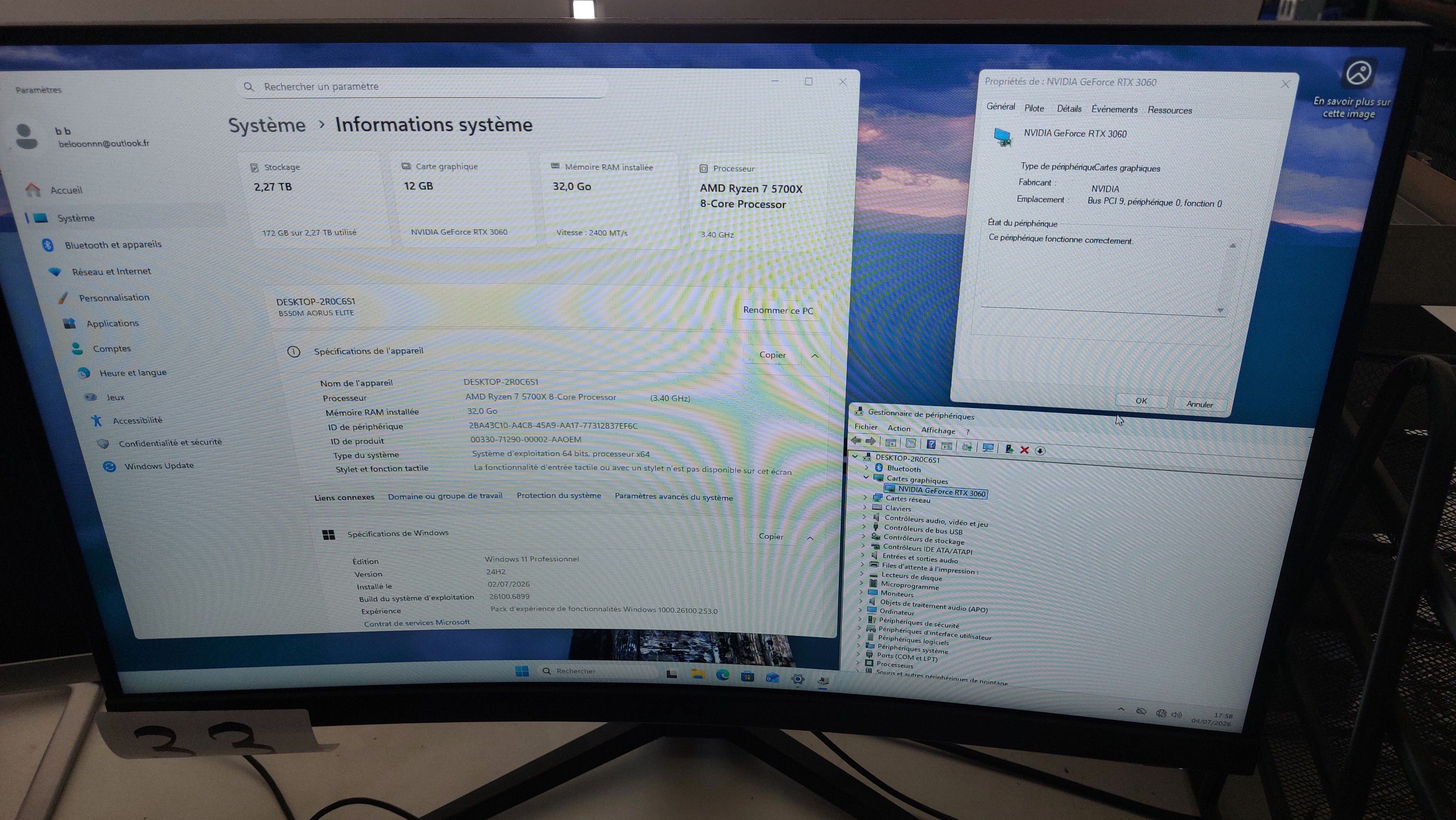The height and width of the screenshot is (820, 1456).
Task: Open the Fichier menu in Device Manager
Action: (x=866, y=427)
